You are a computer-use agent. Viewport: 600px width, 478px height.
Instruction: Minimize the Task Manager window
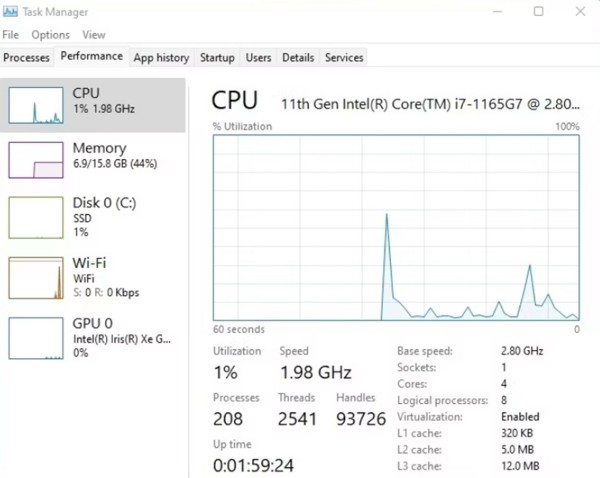(x=496, y=12)
